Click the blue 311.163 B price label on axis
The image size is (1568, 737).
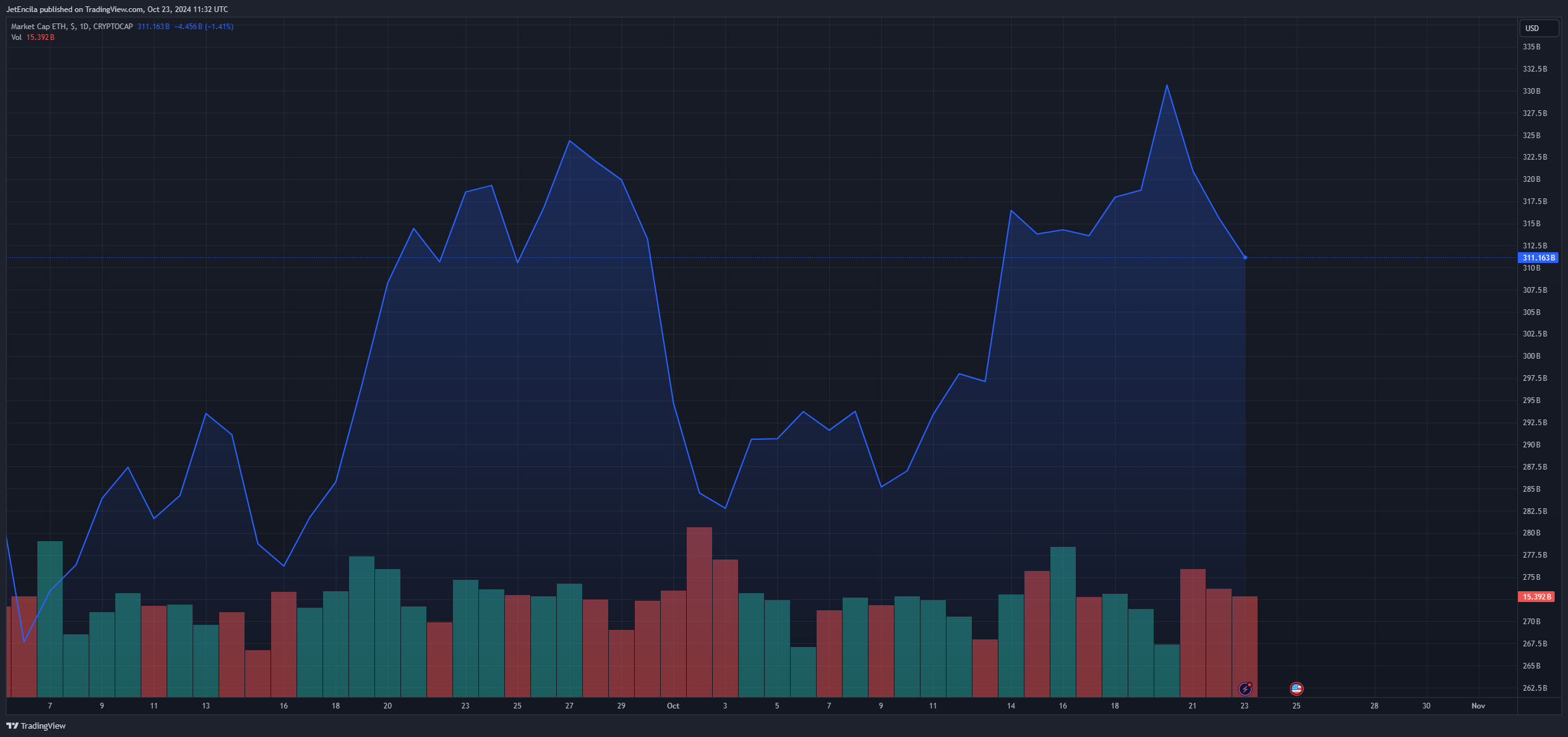click(1538, 258)
